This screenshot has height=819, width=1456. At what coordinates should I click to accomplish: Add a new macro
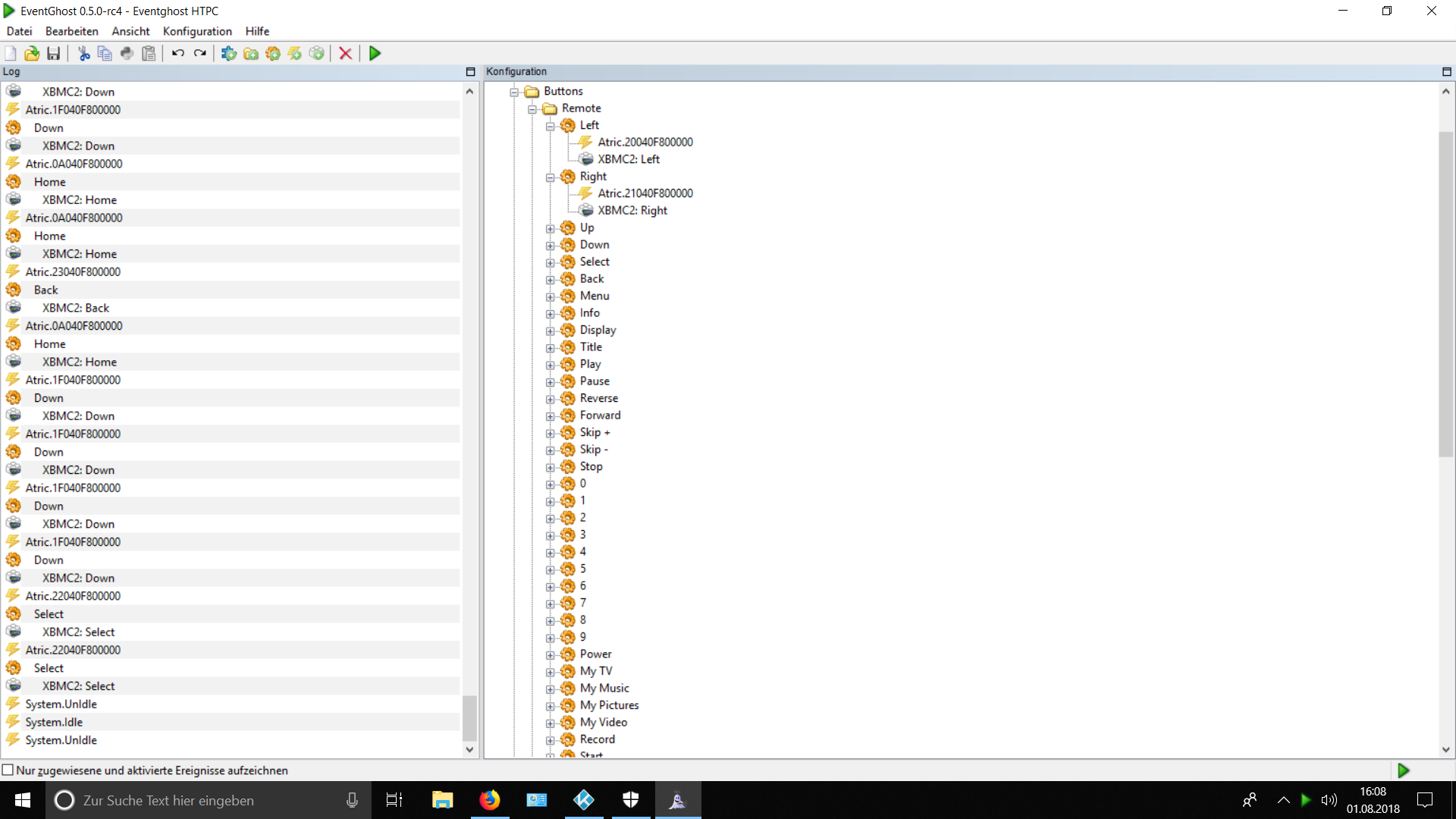pos(273,53)
